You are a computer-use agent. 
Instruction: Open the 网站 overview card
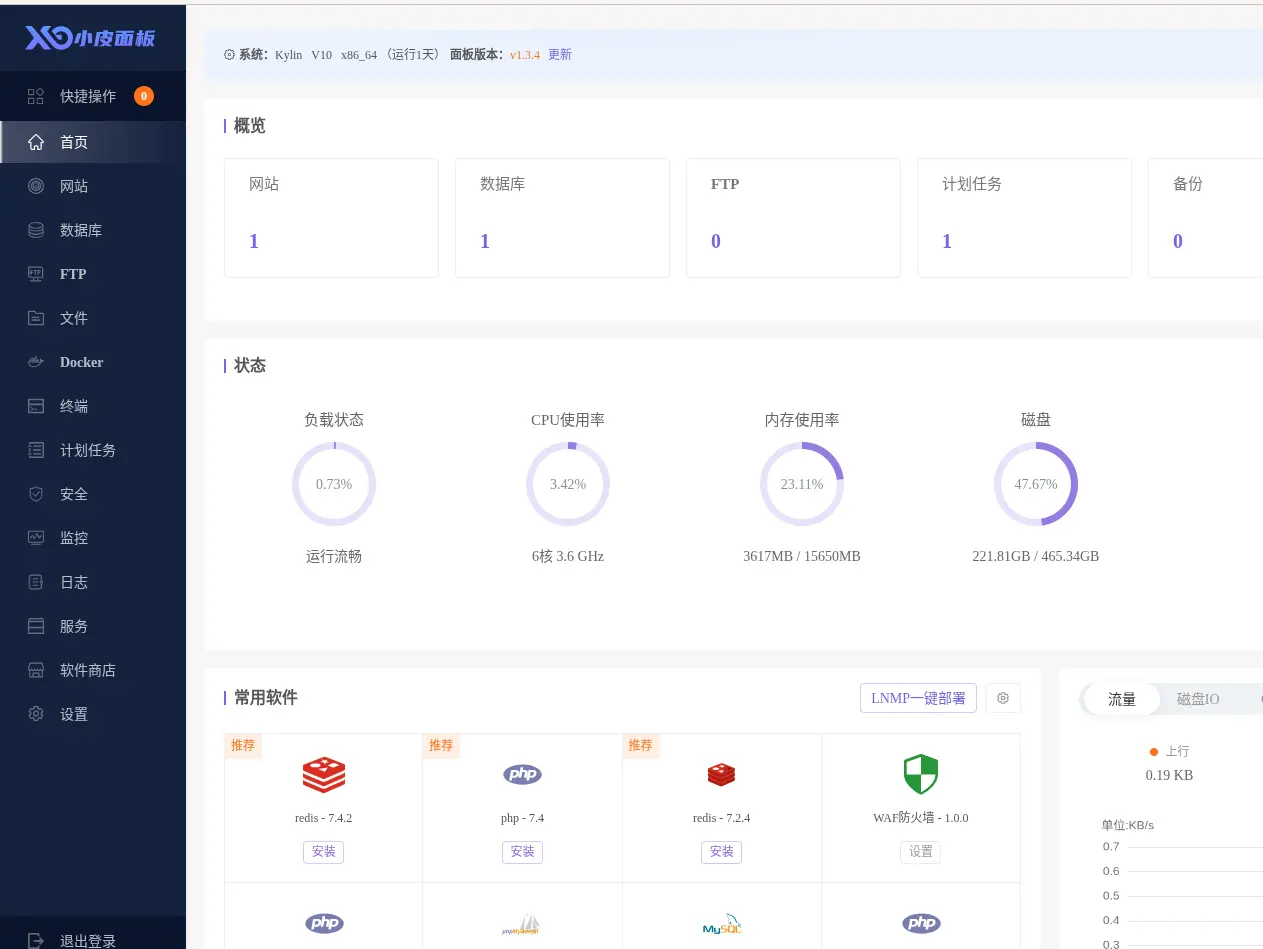pyautogui.click(x=331, y=218)
